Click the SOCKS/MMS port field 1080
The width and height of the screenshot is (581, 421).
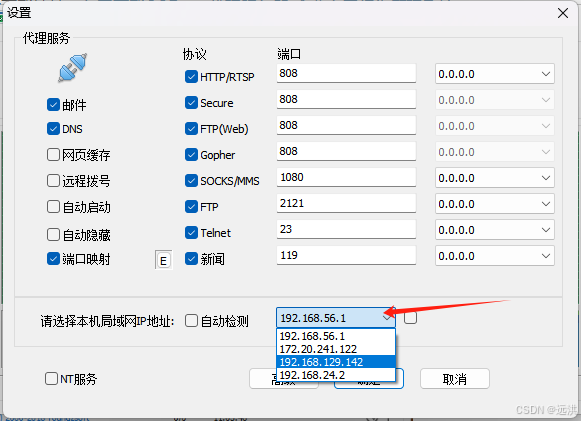(x=346, y=177)
